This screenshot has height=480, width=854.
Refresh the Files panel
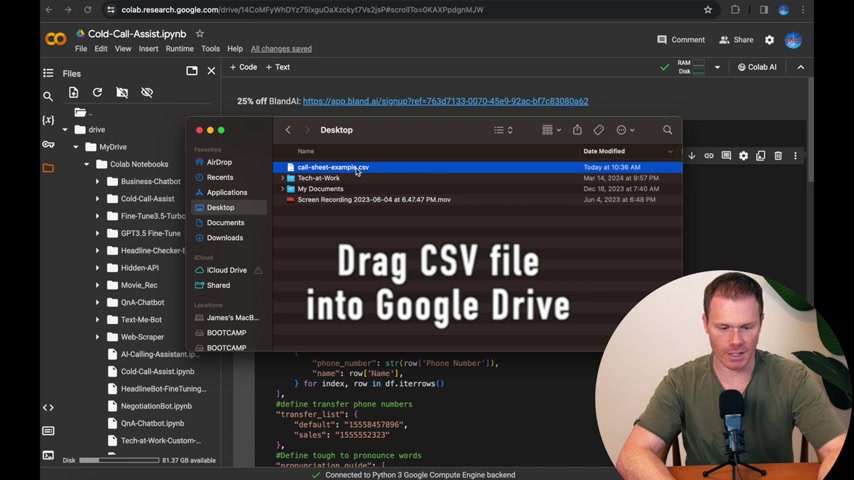point(97,92)
